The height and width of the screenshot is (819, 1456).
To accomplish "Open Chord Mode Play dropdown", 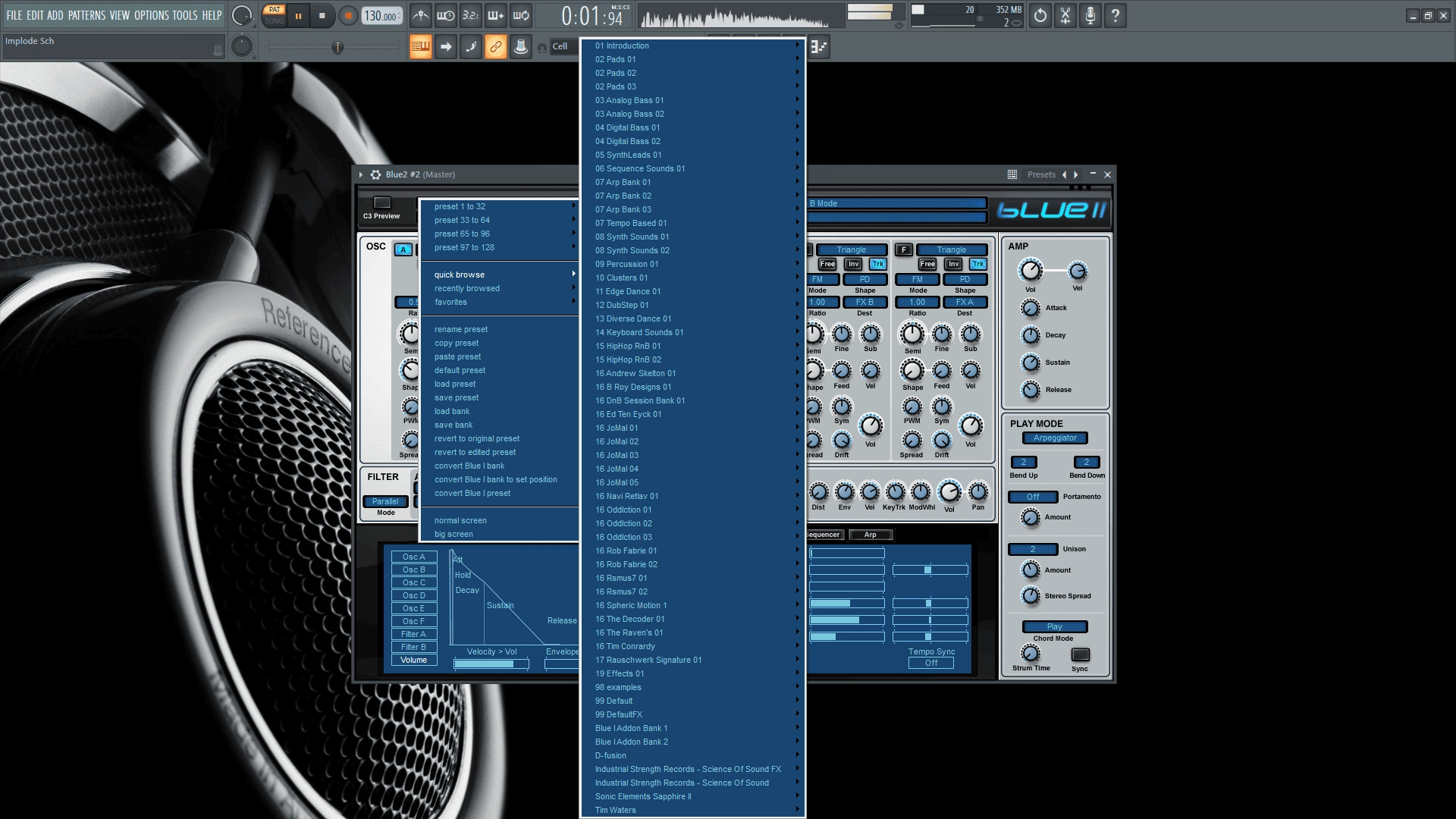I will coord(1054,626).
